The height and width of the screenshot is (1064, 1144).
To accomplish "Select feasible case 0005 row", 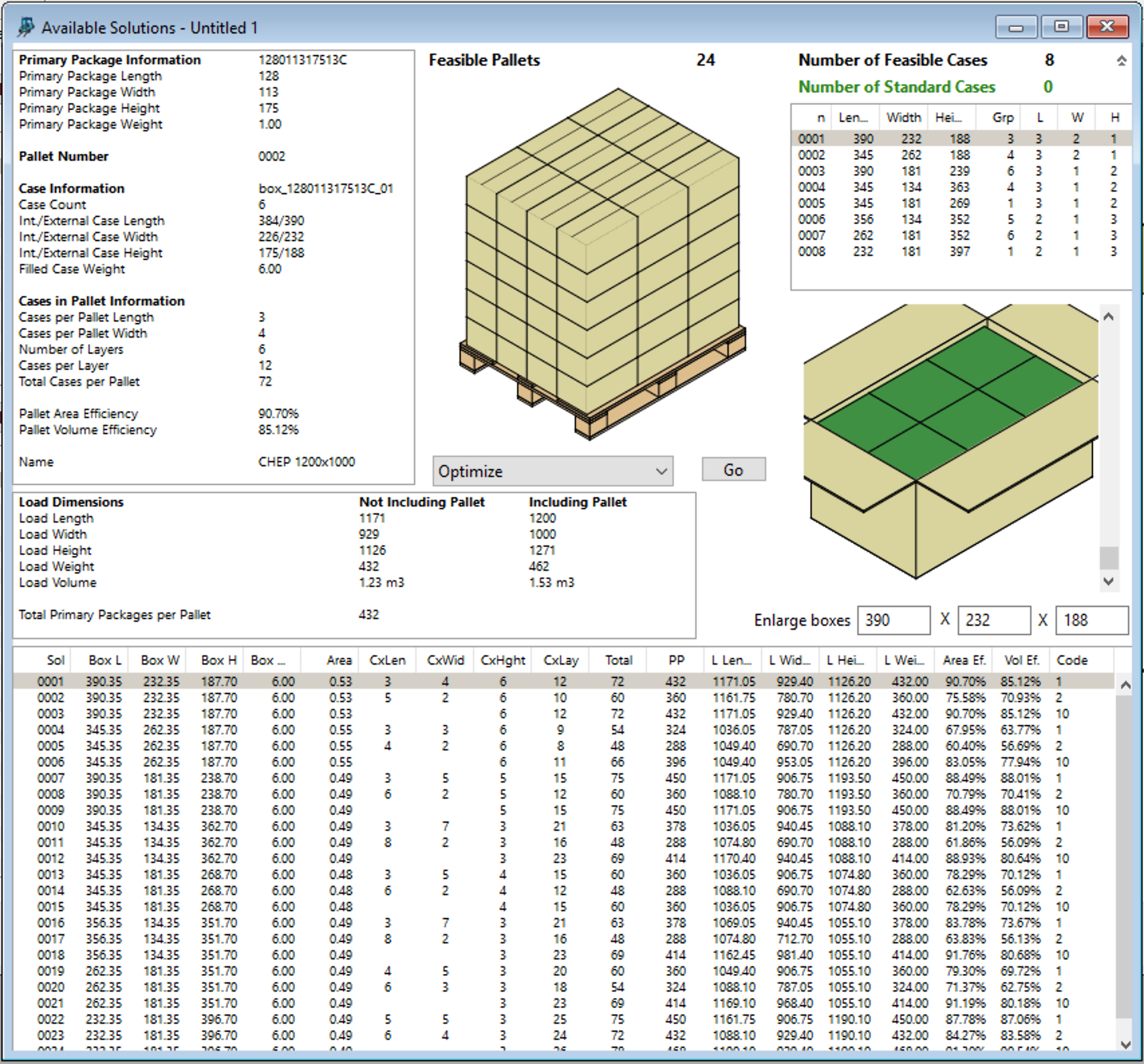I will pyautogui.click(x=961, y=203).
